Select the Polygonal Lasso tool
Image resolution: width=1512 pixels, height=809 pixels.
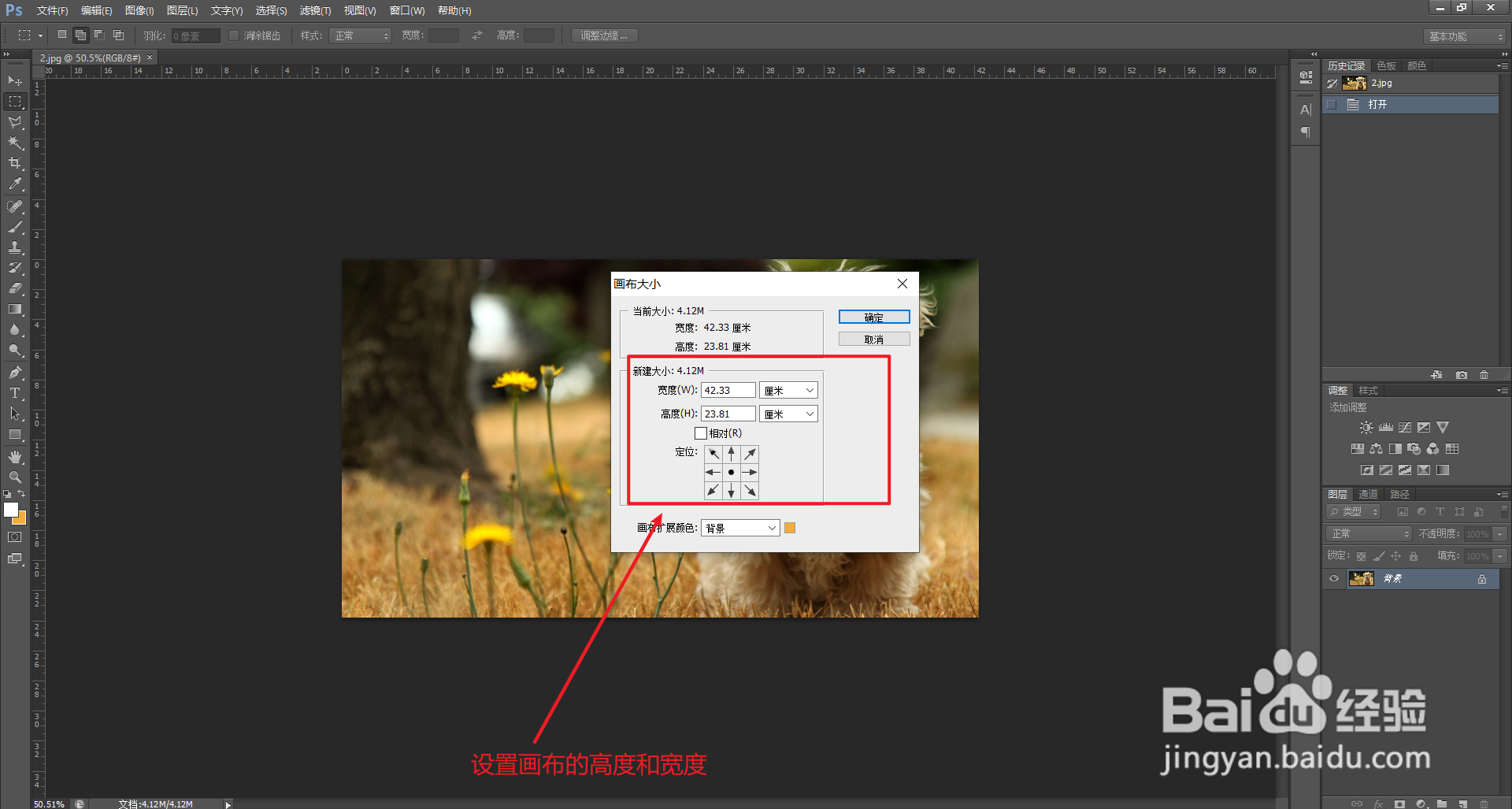[15, 122]
